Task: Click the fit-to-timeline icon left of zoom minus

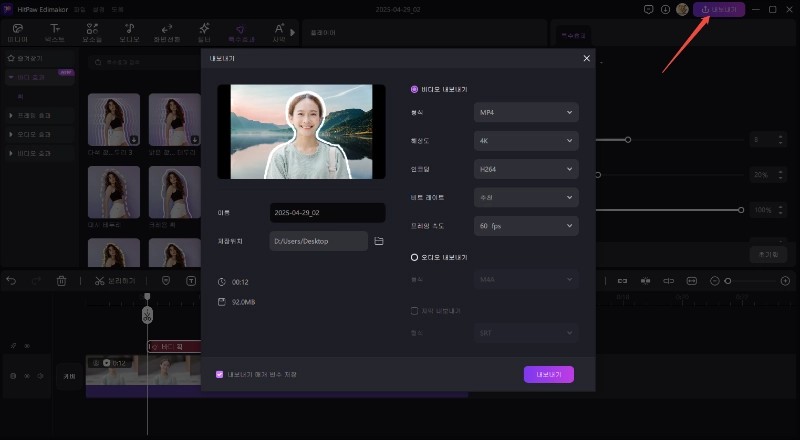Action: tap(691, 281)
